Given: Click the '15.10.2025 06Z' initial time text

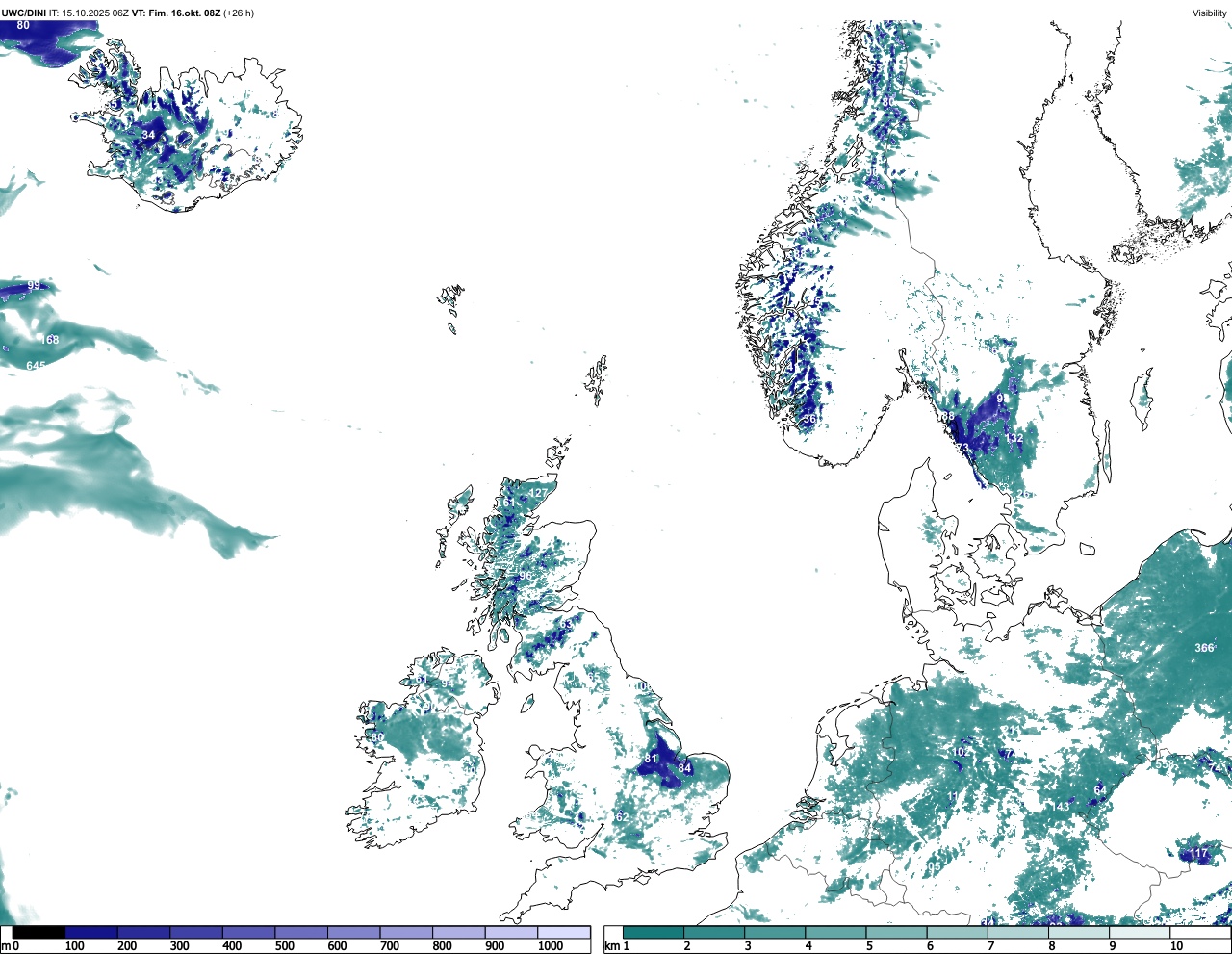Looking at the screenshot, I should pos(95,13).
